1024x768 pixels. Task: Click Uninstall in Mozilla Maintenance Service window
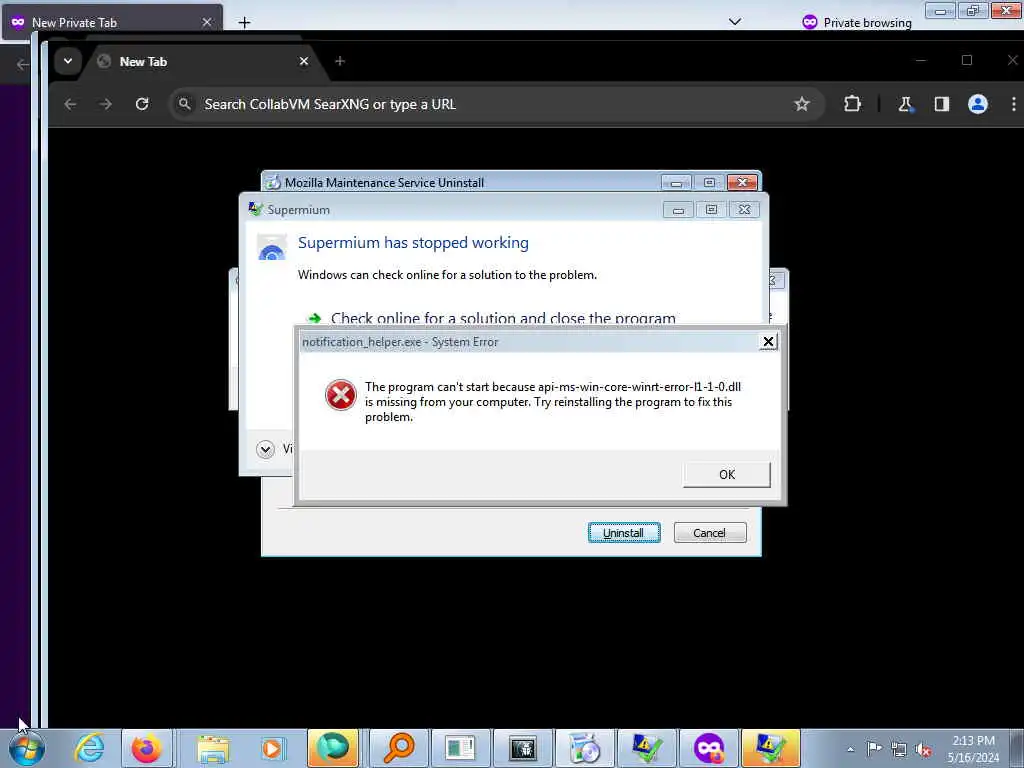[624, 533]
